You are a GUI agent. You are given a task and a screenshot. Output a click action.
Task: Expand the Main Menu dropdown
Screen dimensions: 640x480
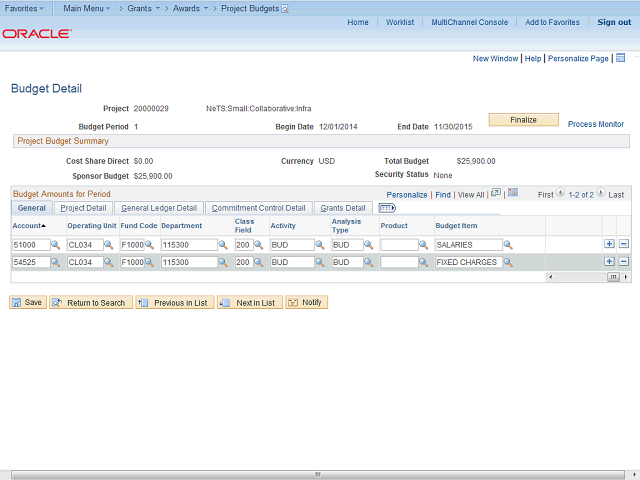[86, 8]
